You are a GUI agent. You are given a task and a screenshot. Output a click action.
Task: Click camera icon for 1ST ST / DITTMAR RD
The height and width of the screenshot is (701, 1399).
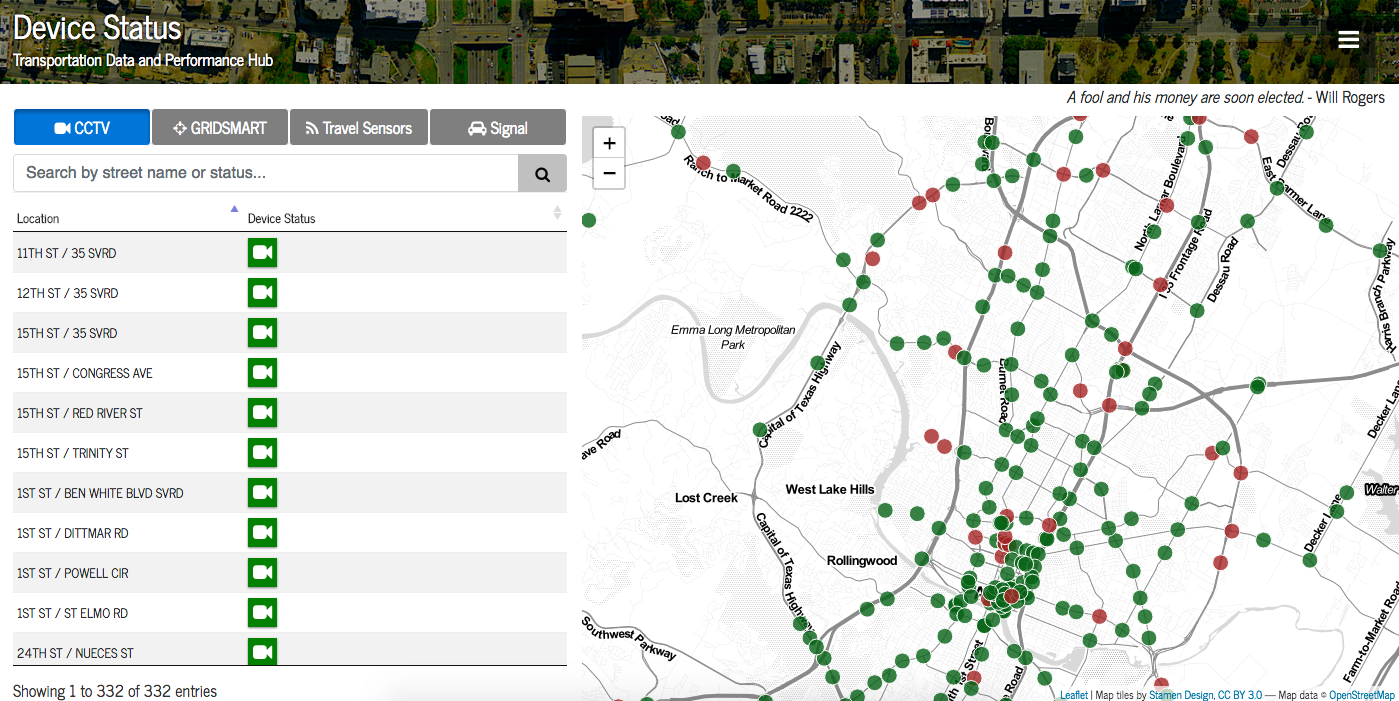point(262,533)
